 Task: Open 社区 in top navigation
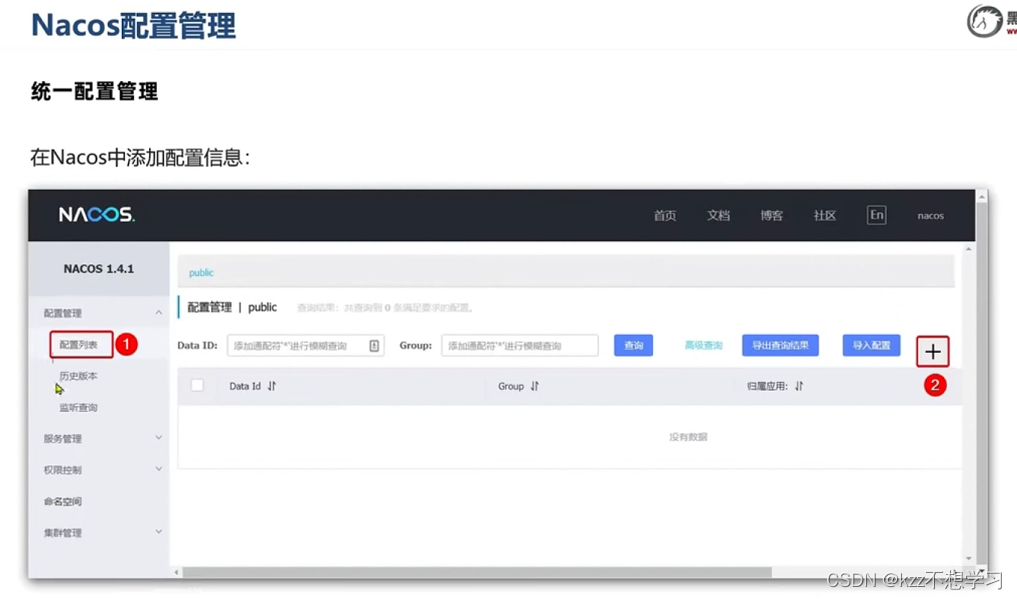(825, 215)
